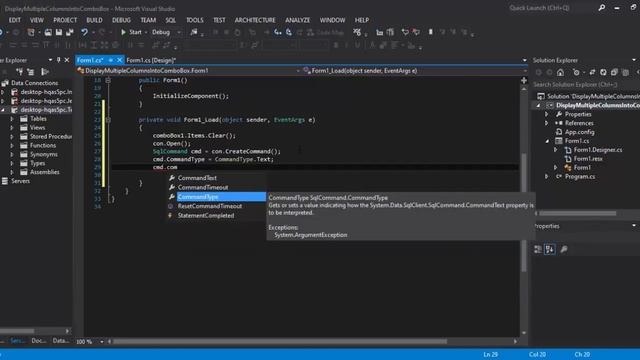This screenshot has height=360, width=640.
Task: Click the Step Into debug icon
Action: 278,32
